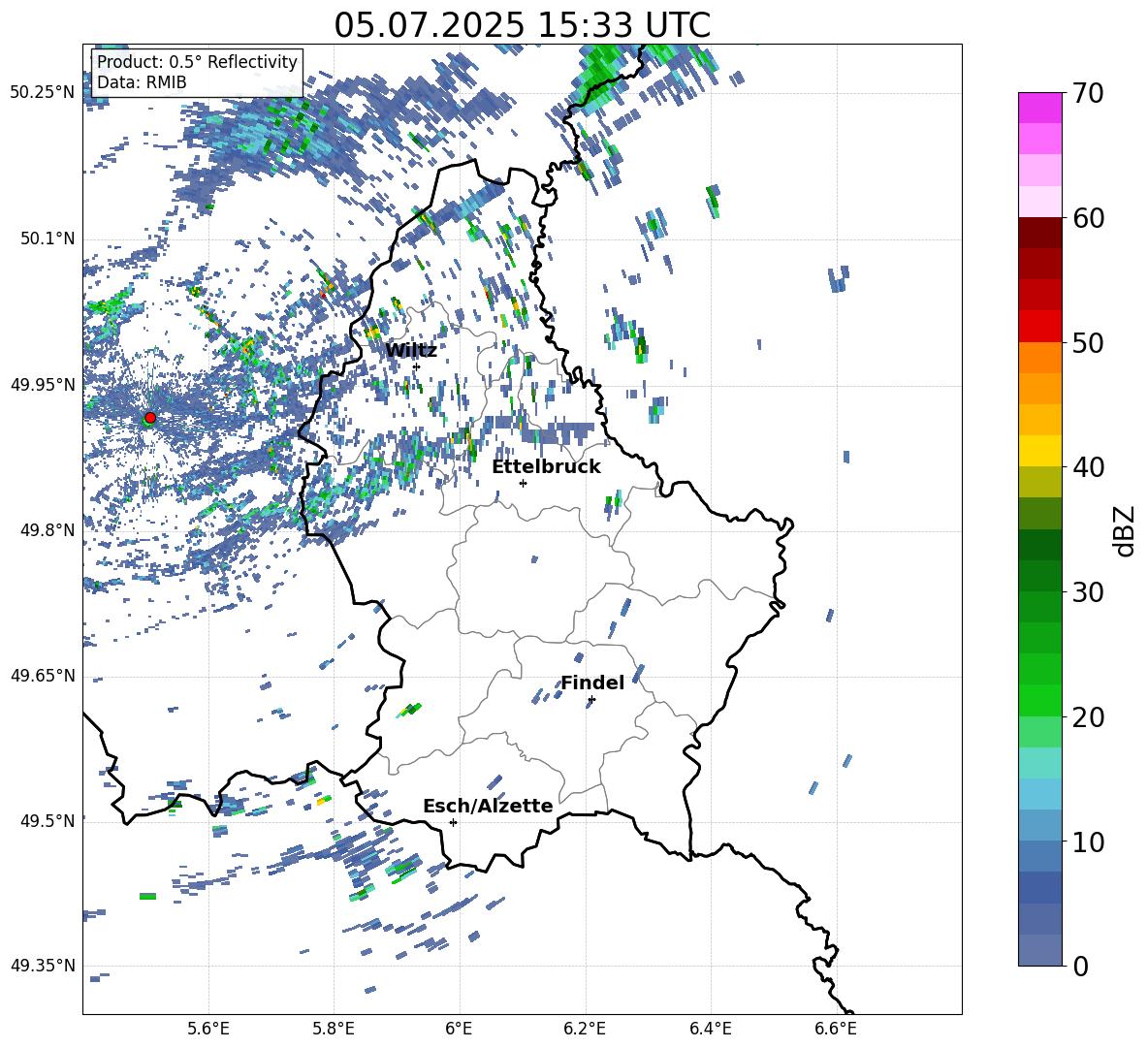Click the dark red swatch just below 60
This screenshot has height=1048, width=1148.
[1039, 233]
